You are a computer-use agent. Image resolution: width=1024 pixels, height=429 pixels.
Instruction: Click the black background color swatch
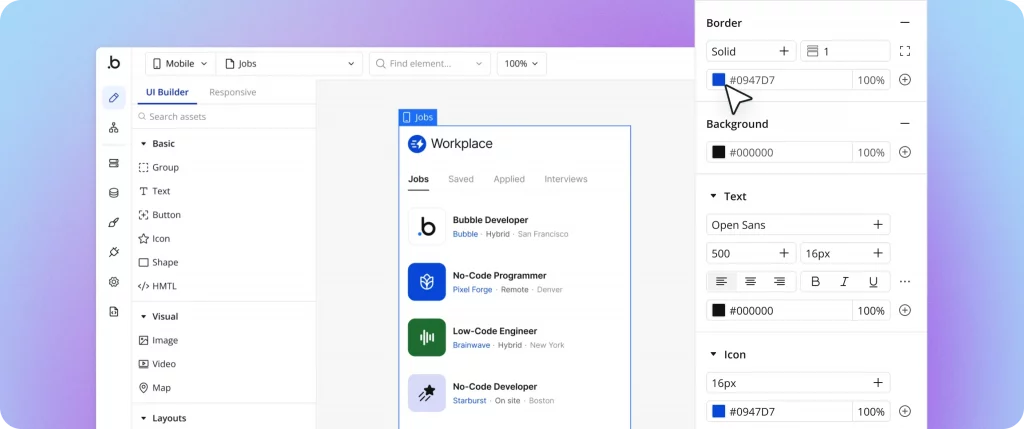pyautogui.click(x=718, y=152)
